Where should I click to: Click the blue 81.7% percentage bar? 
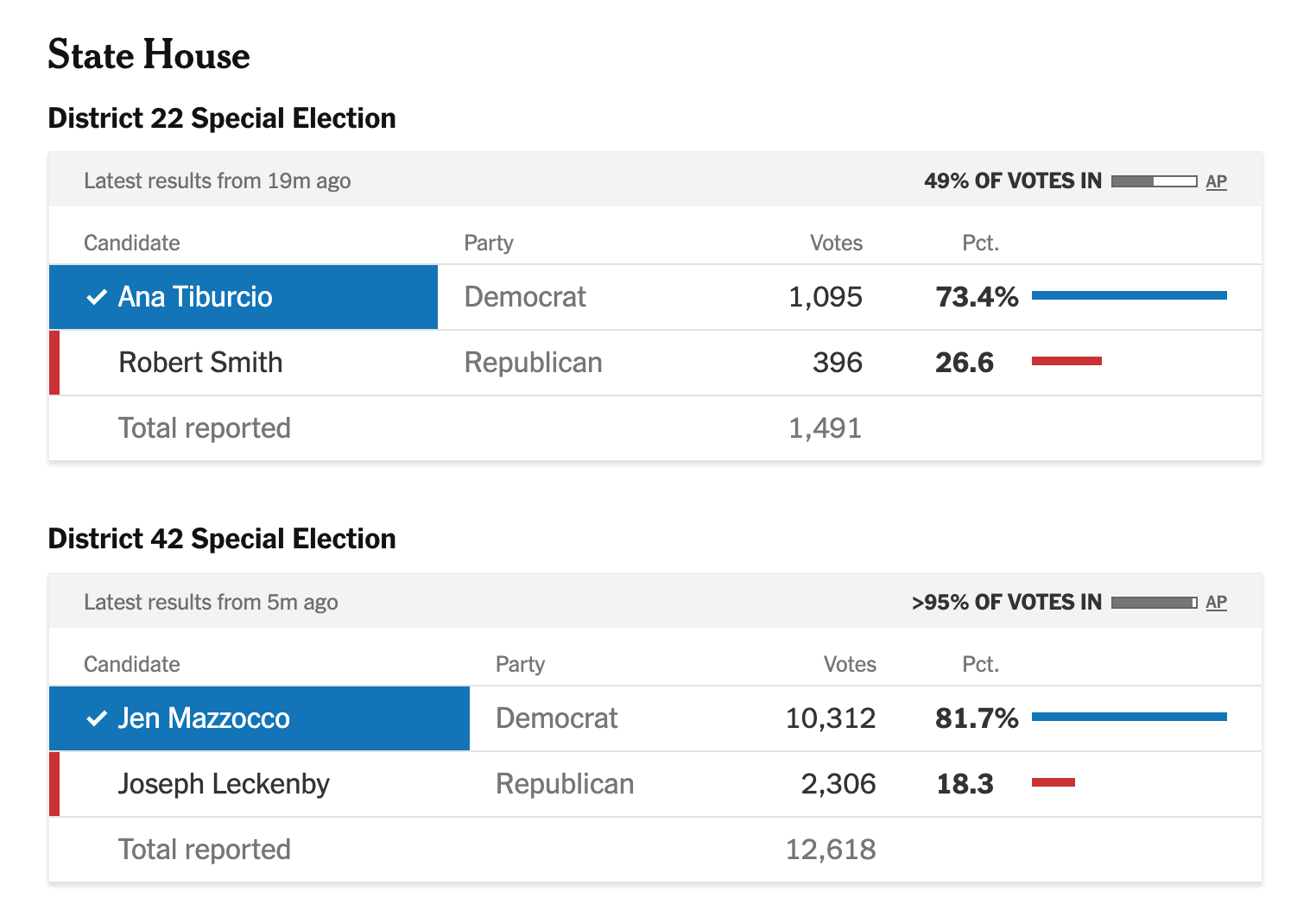click(1129, 717)
